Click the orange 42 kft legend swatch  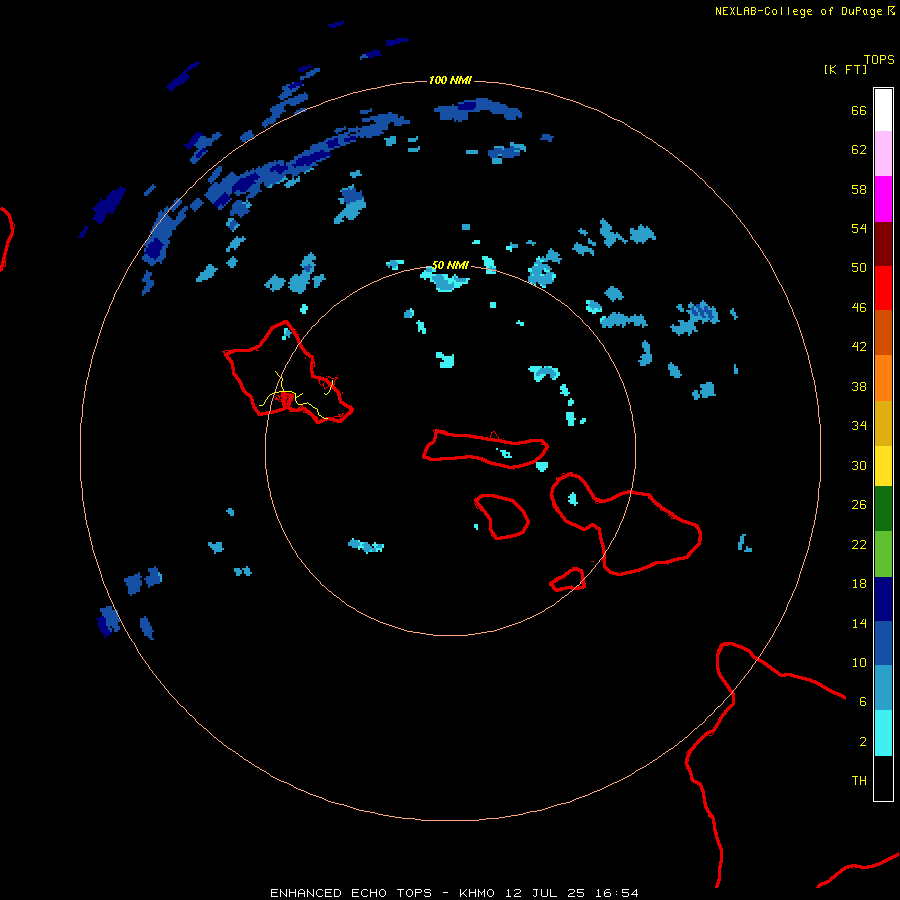coord(883,377)
